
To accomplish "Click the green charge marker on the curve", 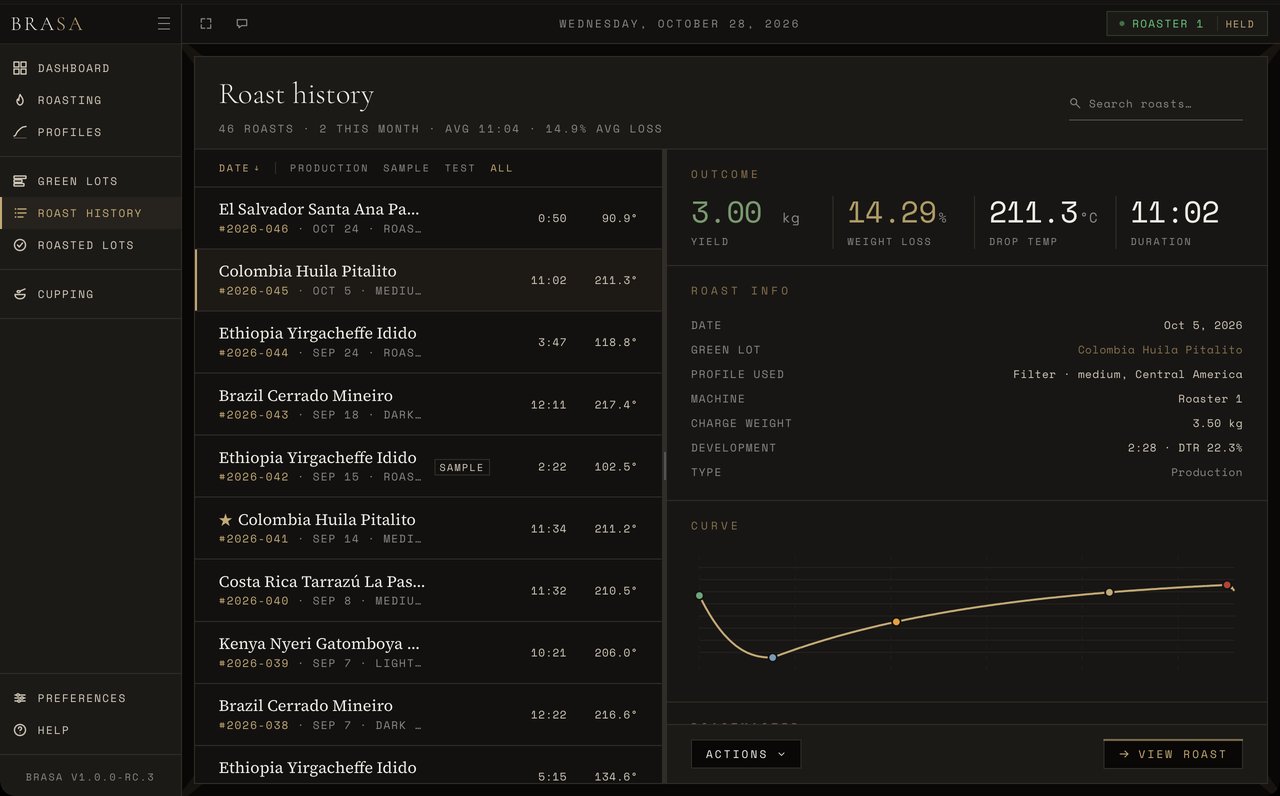I will point(699,596).
